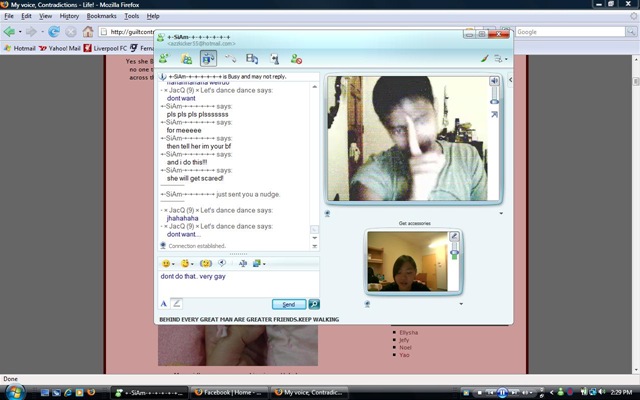Click the mic icon on your webcam preview

454,236
